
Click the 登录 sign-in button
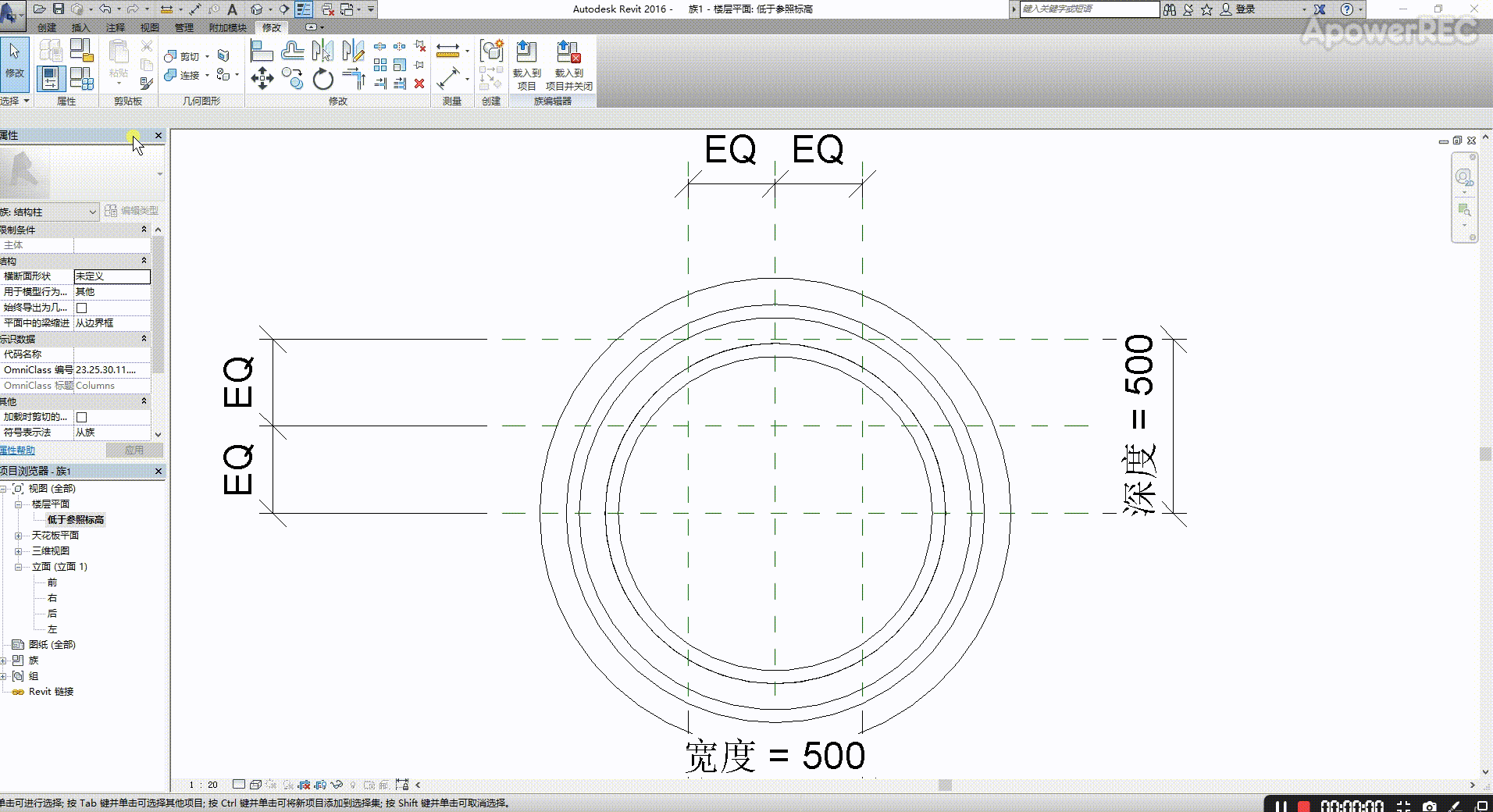(x=1238, y=9)
